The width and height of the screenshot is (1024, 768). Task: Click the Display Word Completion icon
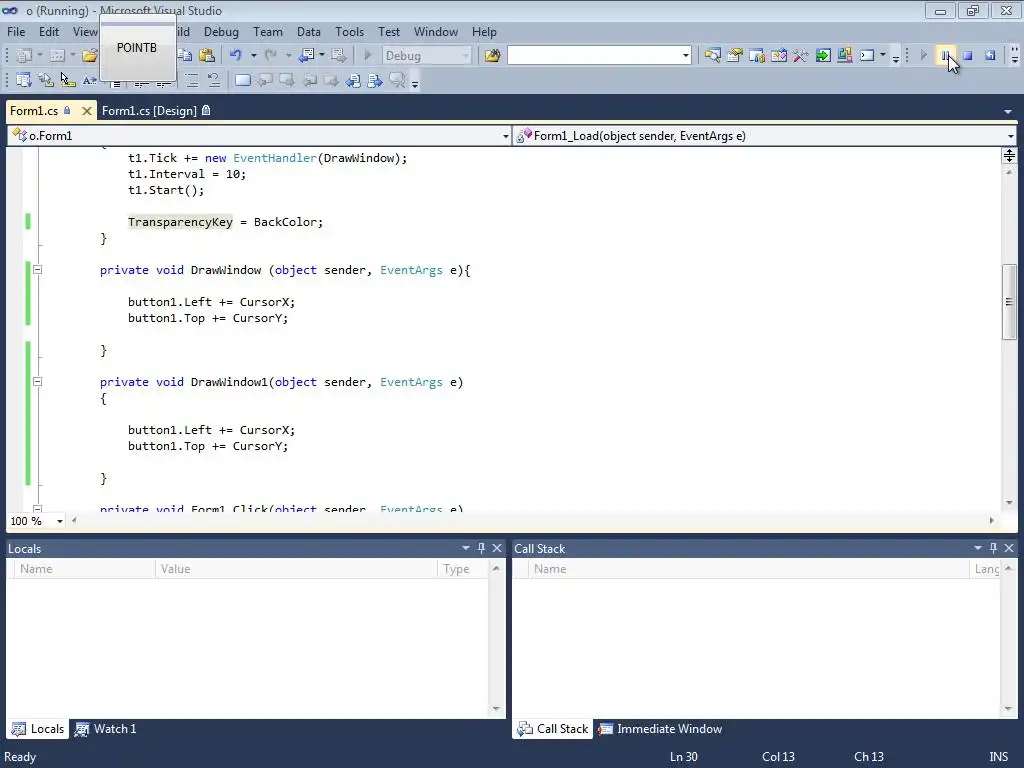point(89,80)
